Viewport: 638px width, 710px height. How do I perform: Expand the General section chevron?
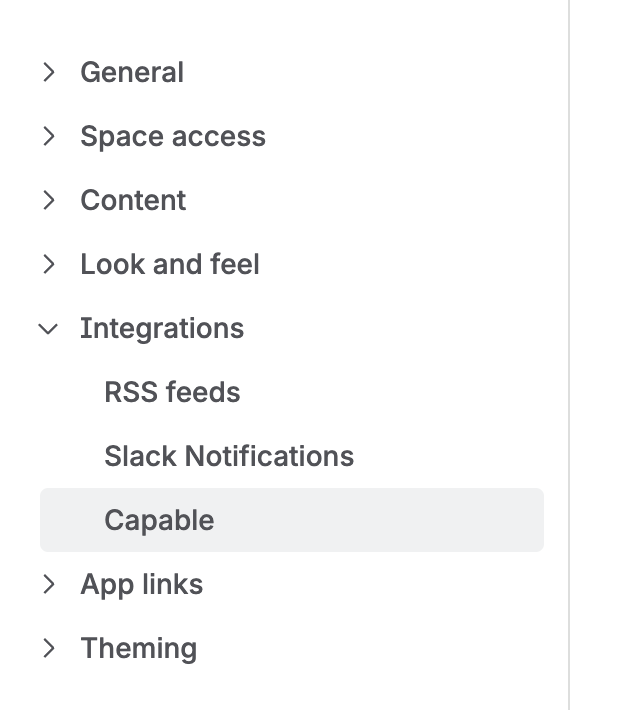tap(48, 72)
